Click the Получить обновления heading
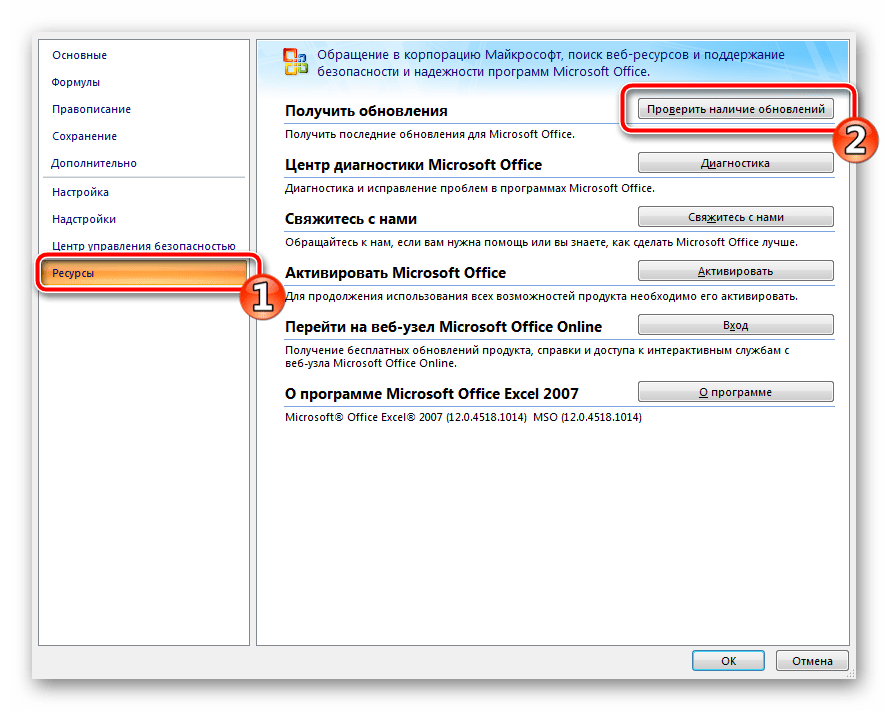 366,111
